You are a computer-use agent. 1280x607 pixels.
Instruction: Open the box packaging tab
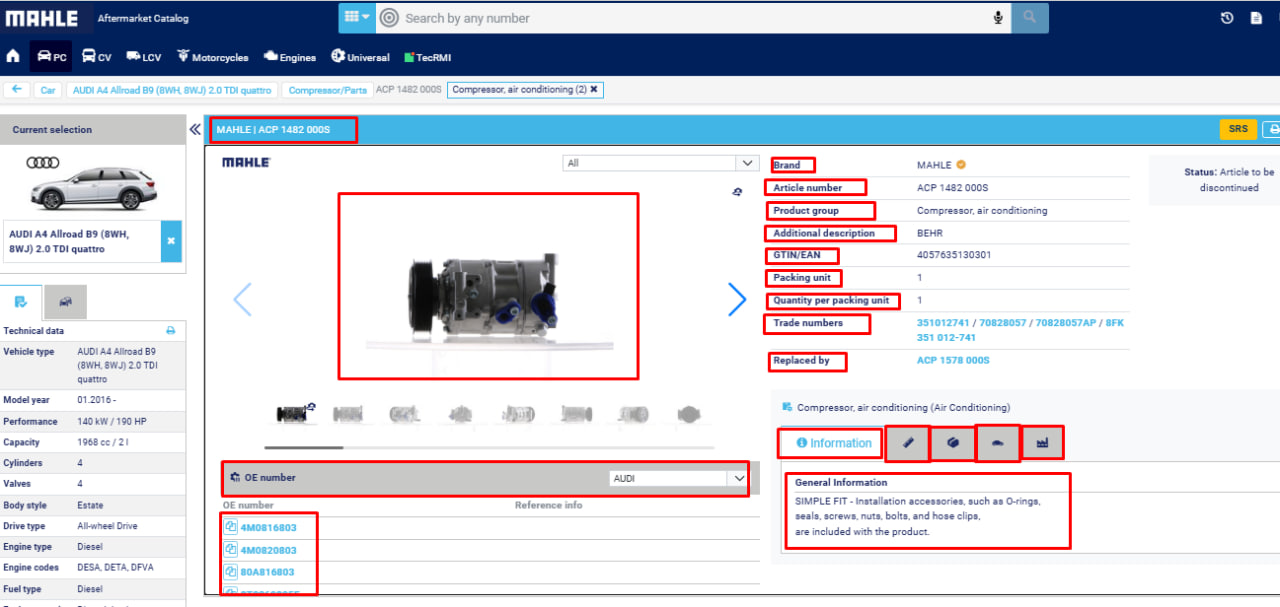[953, 443]
